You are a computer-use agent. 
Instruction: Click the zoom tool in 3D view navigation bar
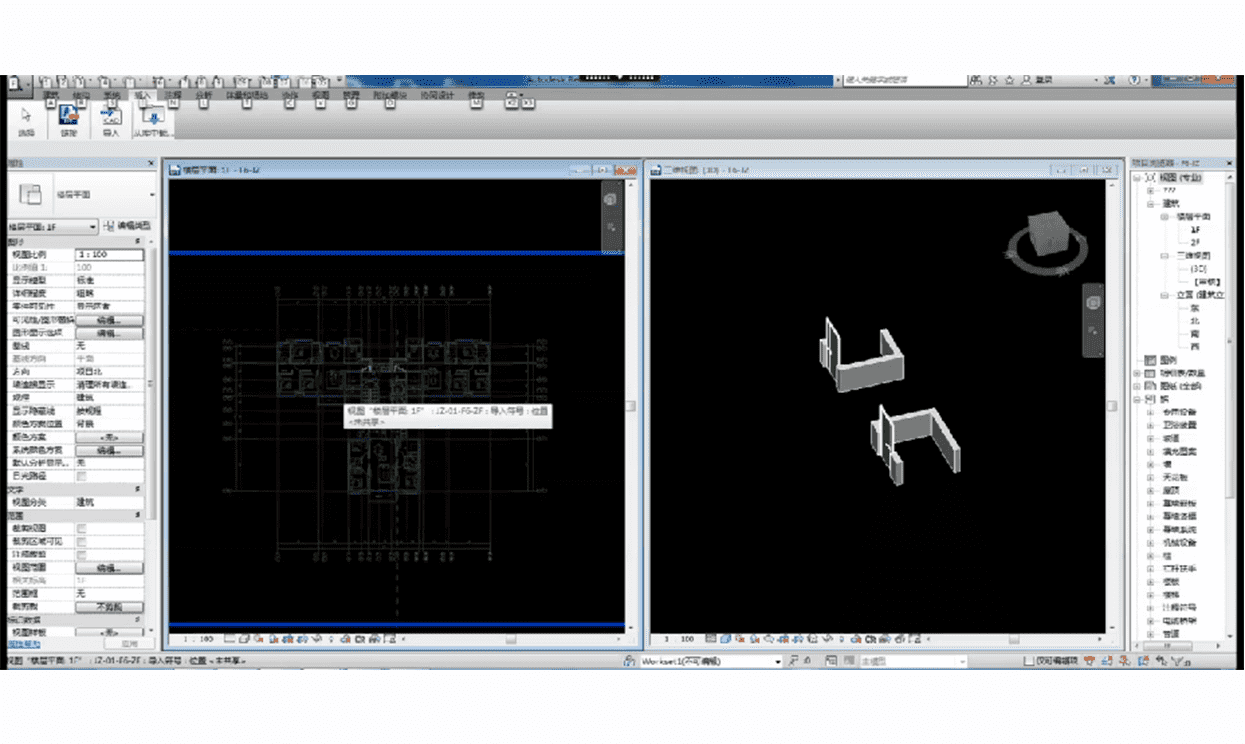pos(1093,329)
